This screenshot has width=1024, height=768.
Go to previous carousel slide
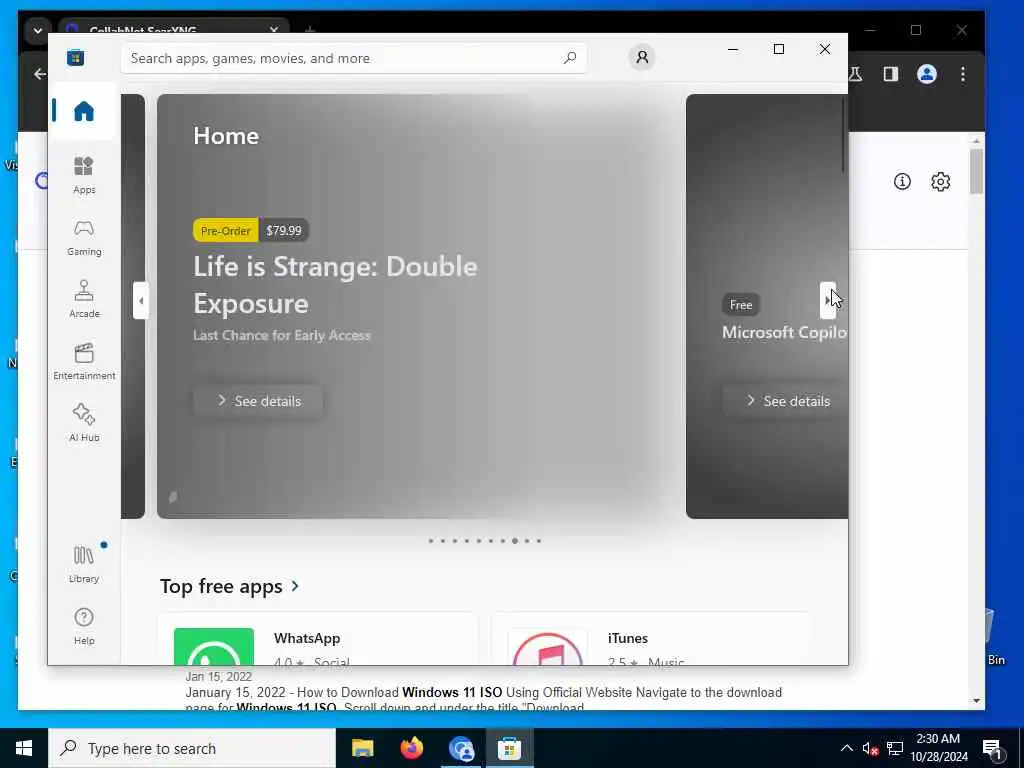coord(140,300)
